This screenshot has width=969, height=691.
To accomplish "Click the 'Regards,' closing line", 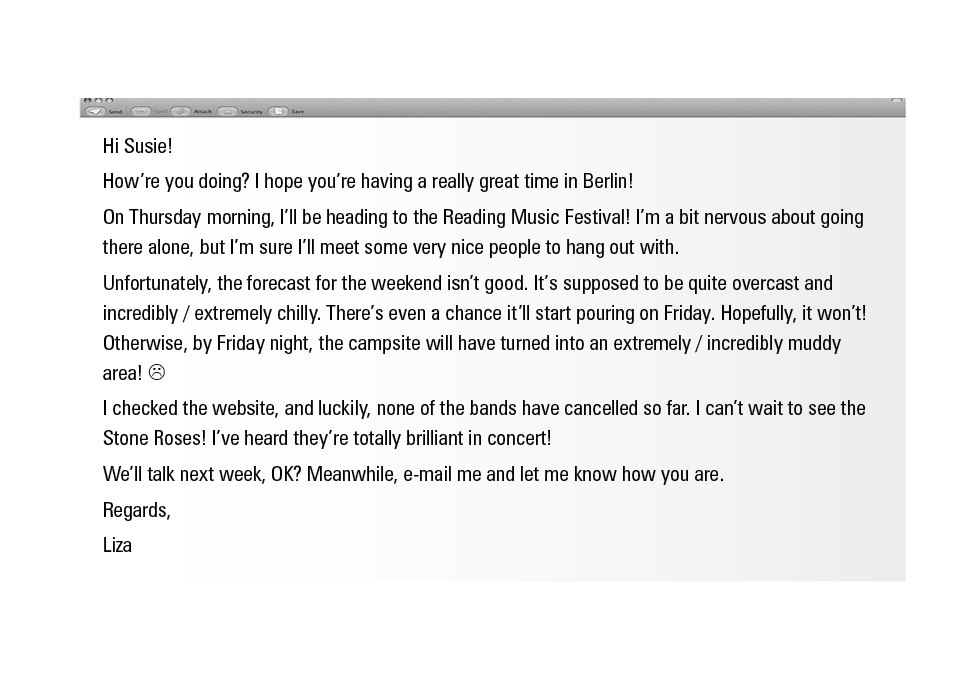I will (x=137, y=510).
